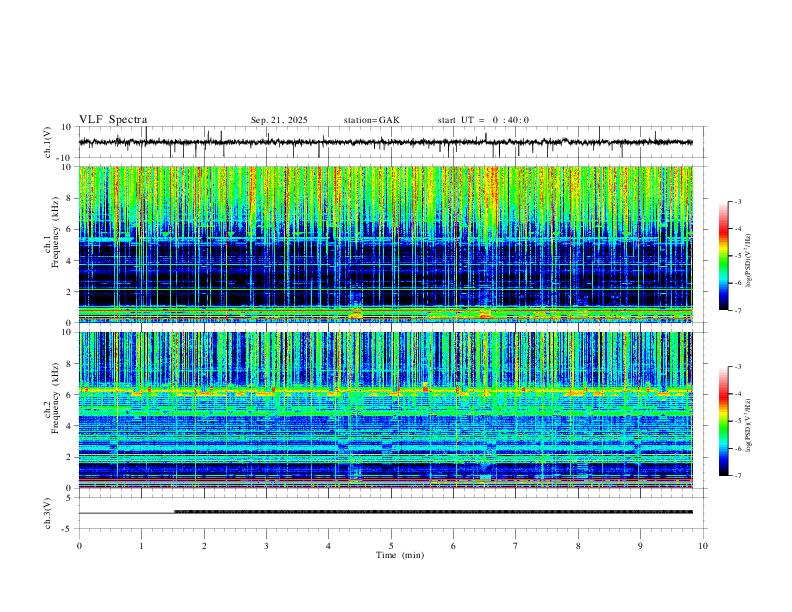Click the 'Time (min)' axis label
Image resolution: width=792 pixels, height=612 pixels.
400,555
